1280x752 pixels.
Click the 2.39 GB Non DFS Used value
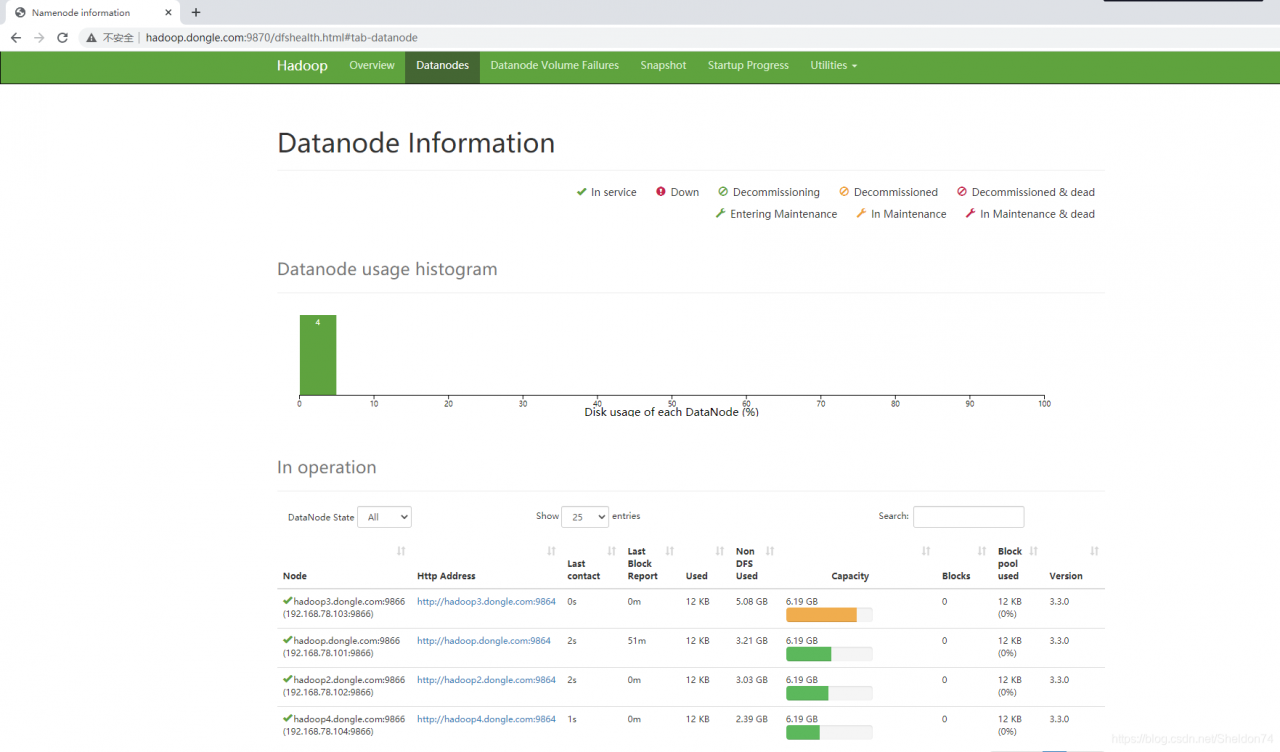[752, 719]
